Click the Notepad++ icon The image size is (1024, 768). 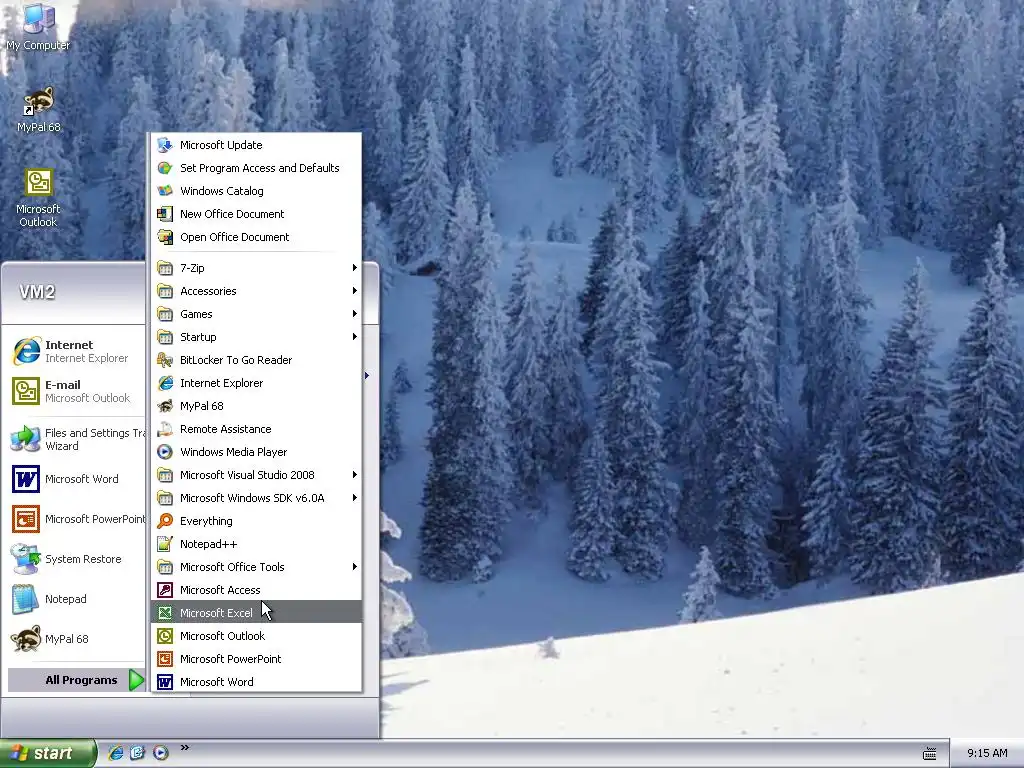coord(165,543)
